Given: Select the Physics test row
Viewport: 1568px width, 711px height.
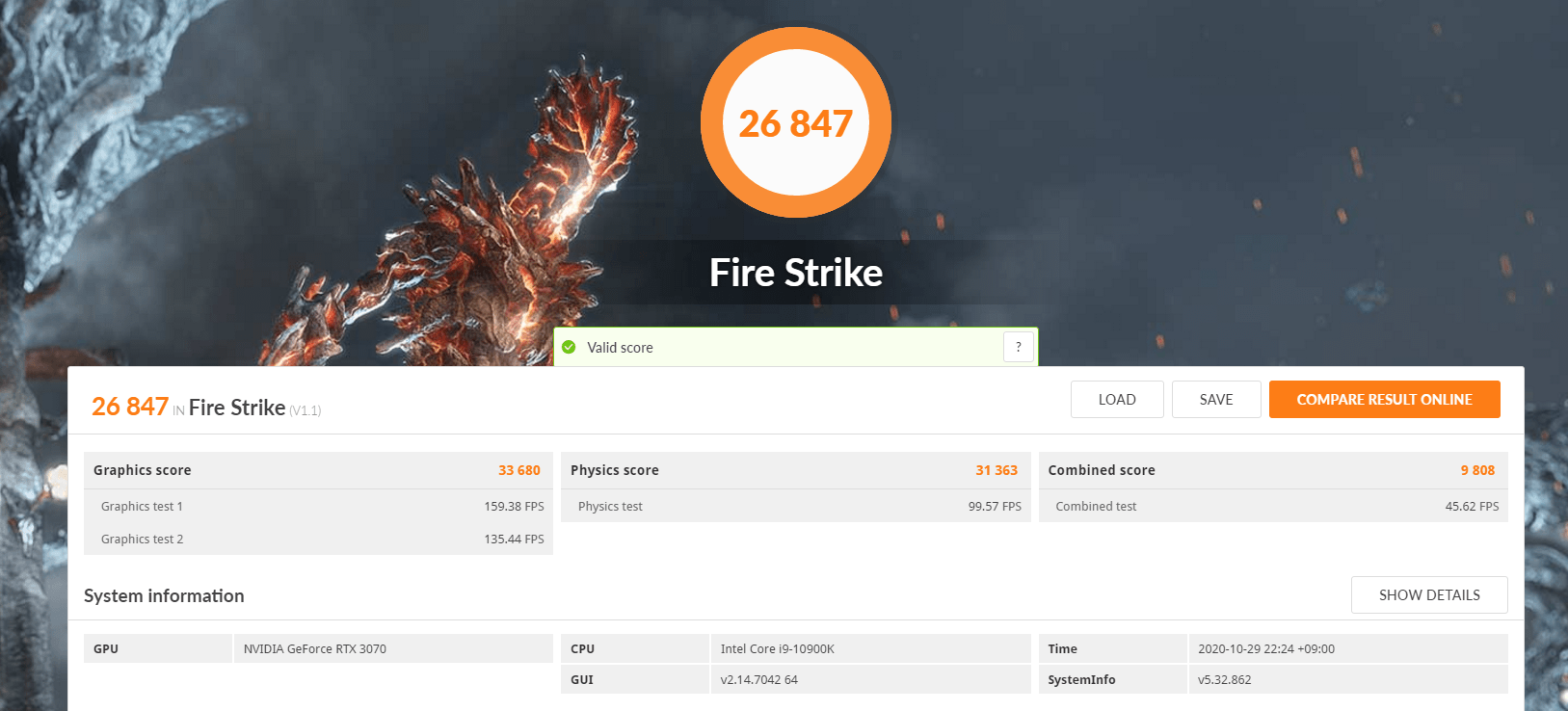Looking at the screenshot, I should coord(796,506).
